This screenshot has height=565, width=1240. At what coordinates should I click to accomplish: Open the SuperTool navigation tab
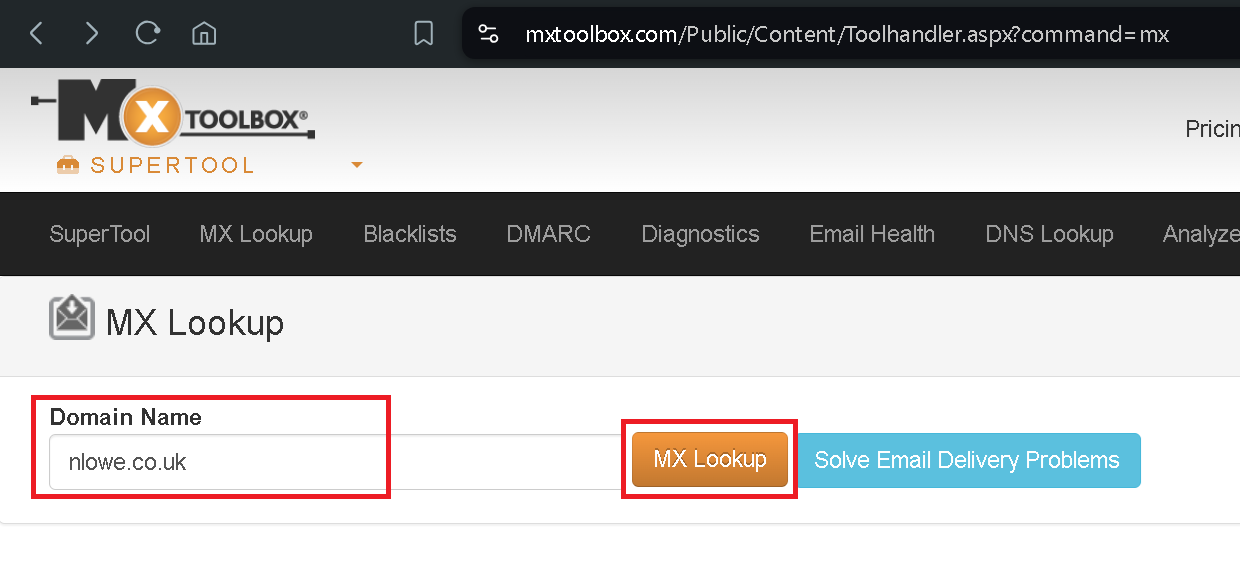coord(100,234)
